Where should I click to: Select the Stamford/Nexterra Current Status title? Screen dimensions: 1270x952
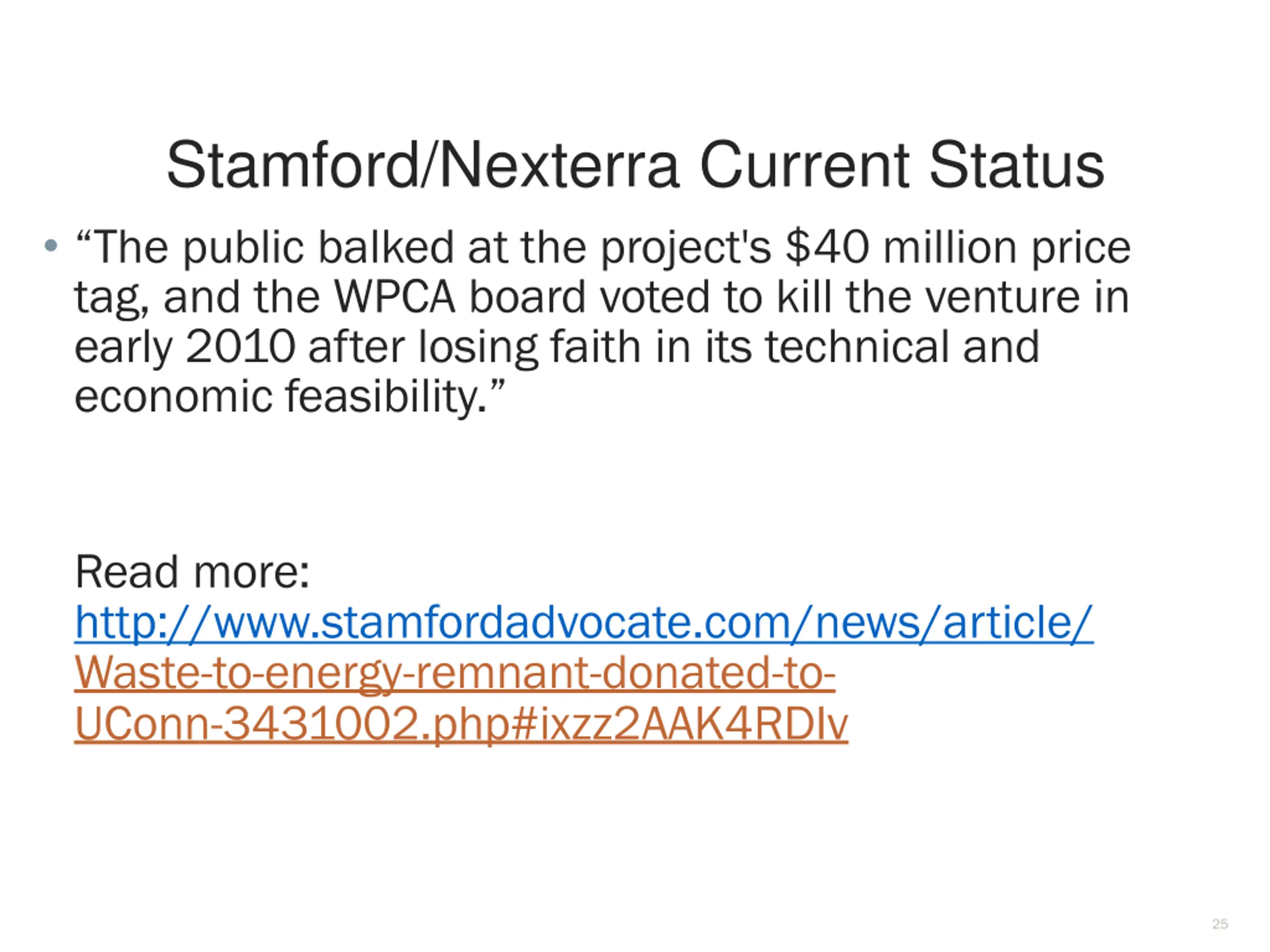[x=635, y=165]
